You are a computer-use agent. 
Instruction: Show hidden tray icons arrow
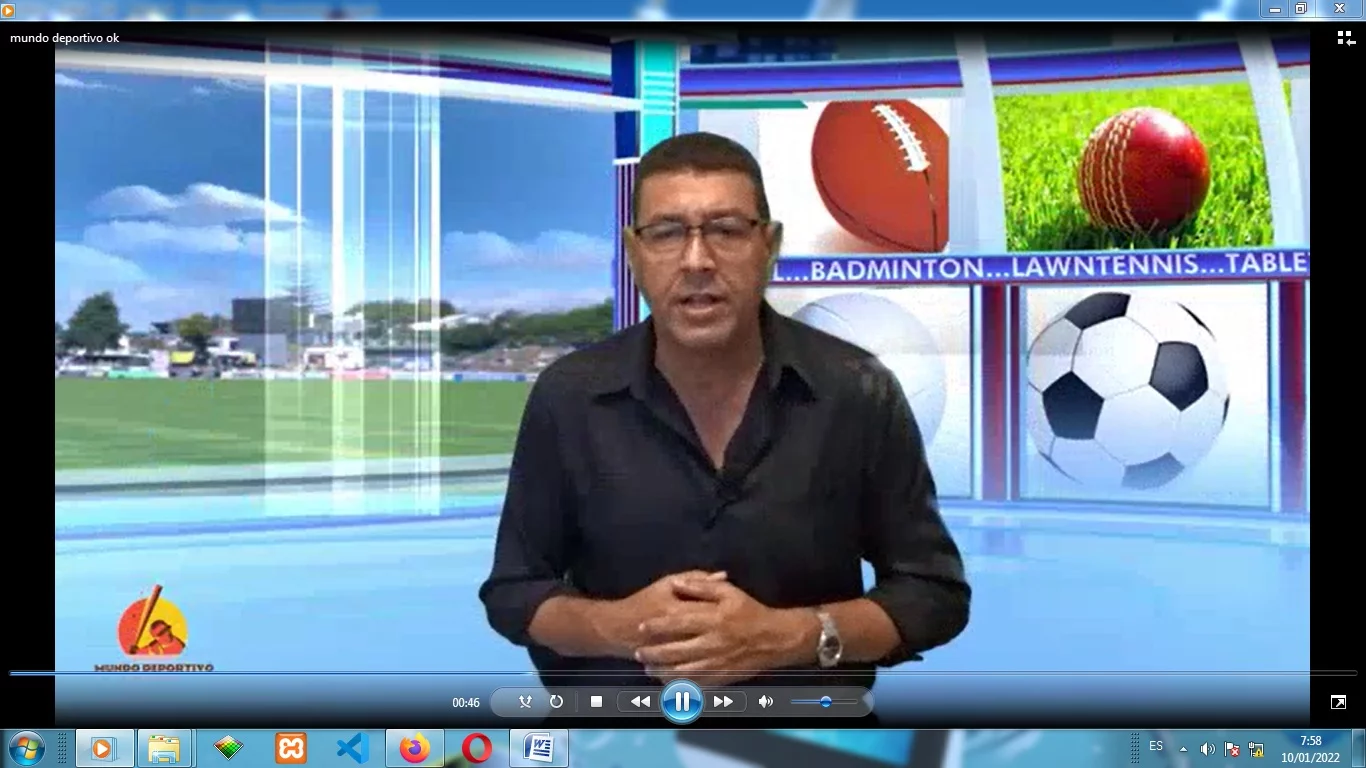coord(1184,749)
